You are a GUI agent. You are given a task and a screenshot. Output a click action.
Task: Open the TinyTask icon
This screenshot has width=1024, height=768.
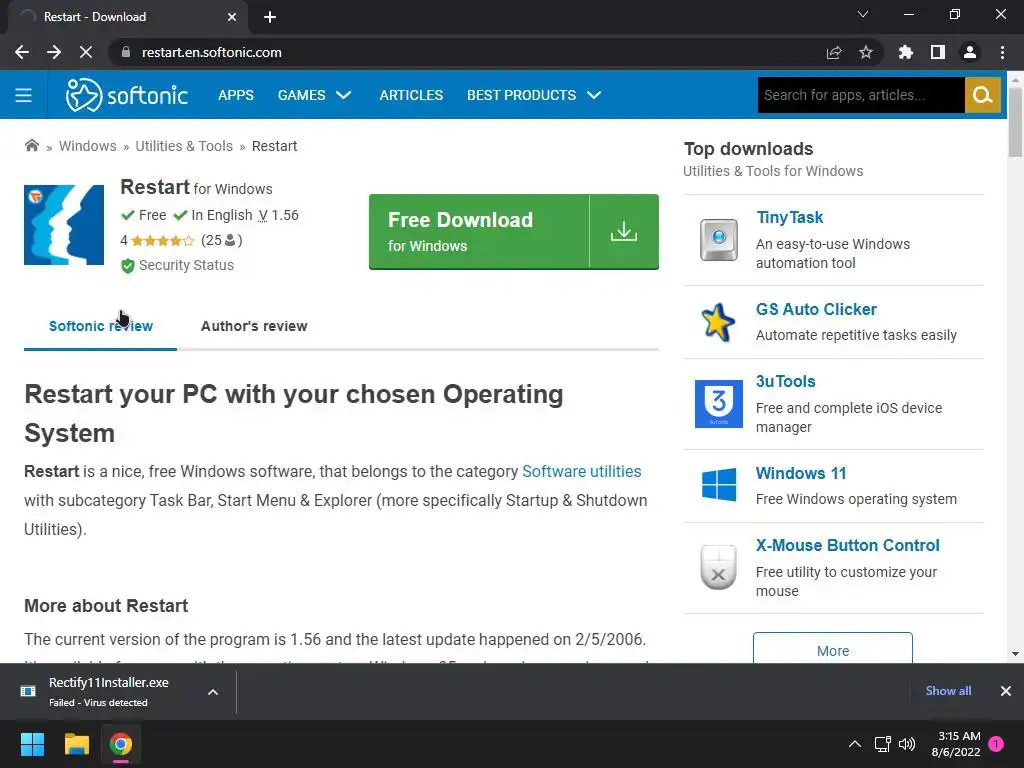[x=718, y=240]
